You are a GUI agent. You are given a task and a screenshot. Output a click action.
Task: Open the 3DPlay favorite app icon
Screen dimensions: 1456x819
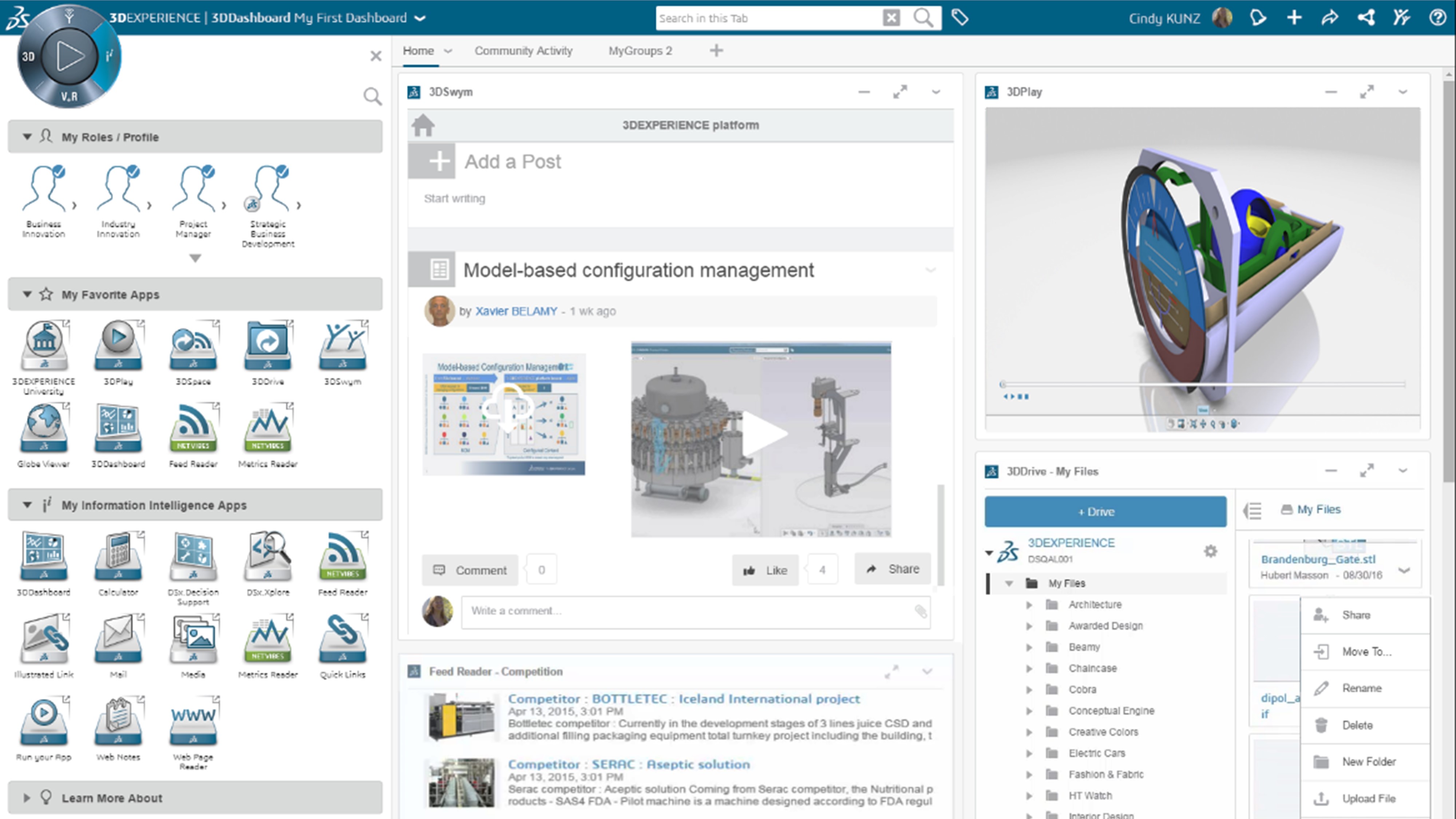[x=118, y=347]
